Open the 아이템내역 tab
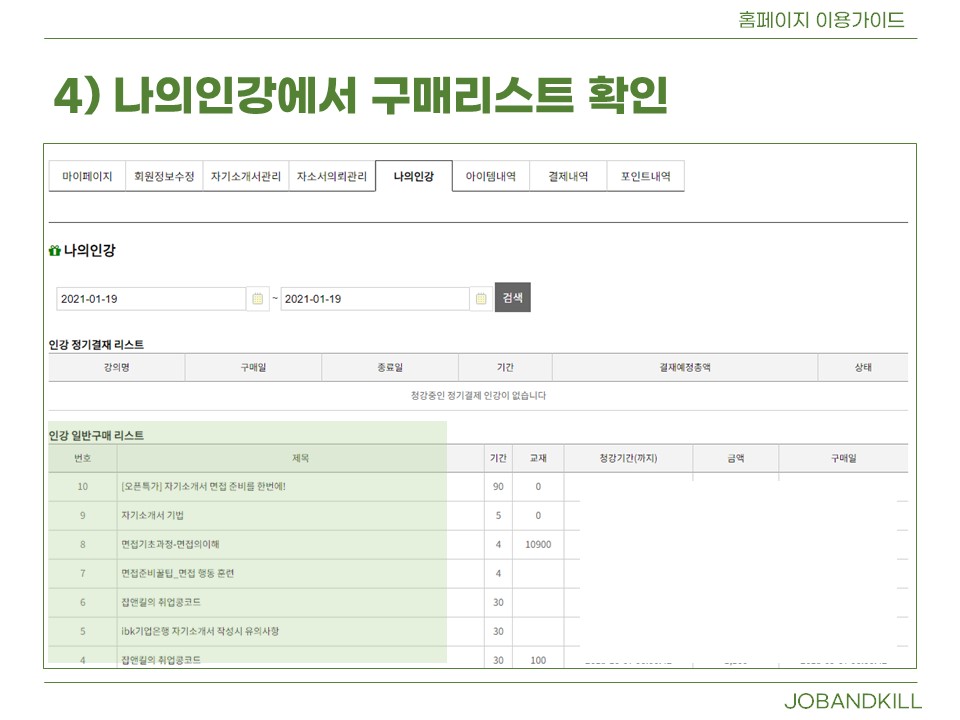 click(x=490, y=177)
